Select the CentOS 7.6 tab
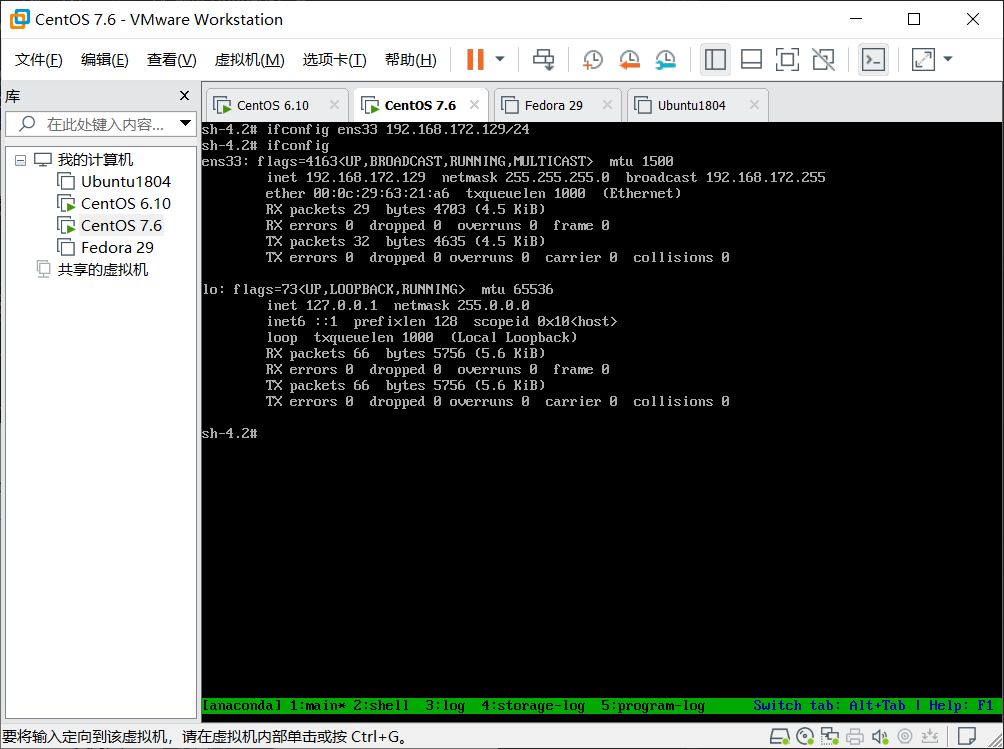The image size is (1004, 749). click(421, 105)
